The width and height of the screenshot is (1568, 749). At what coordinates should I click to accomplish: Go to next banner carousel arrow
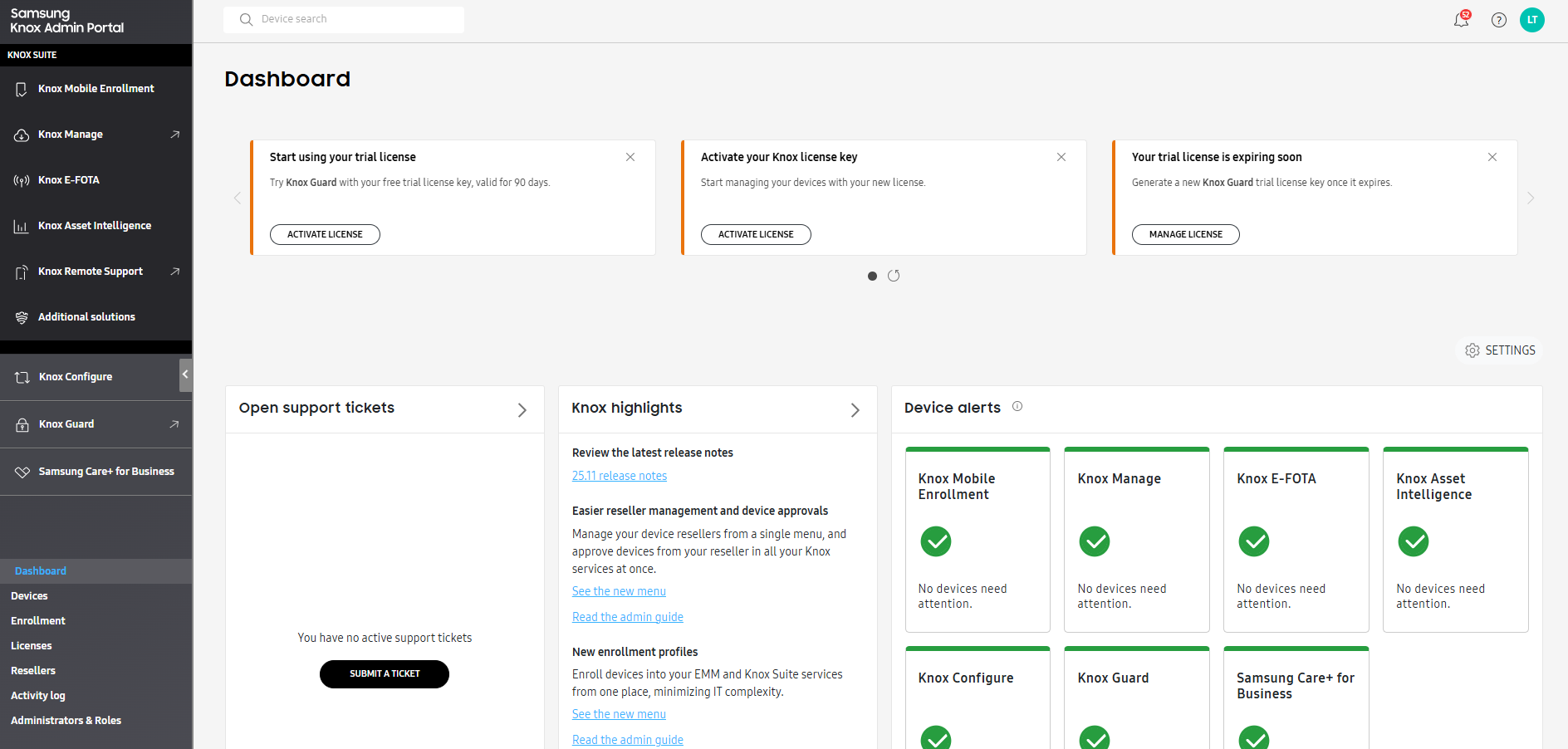click(x=1531, y=198)
